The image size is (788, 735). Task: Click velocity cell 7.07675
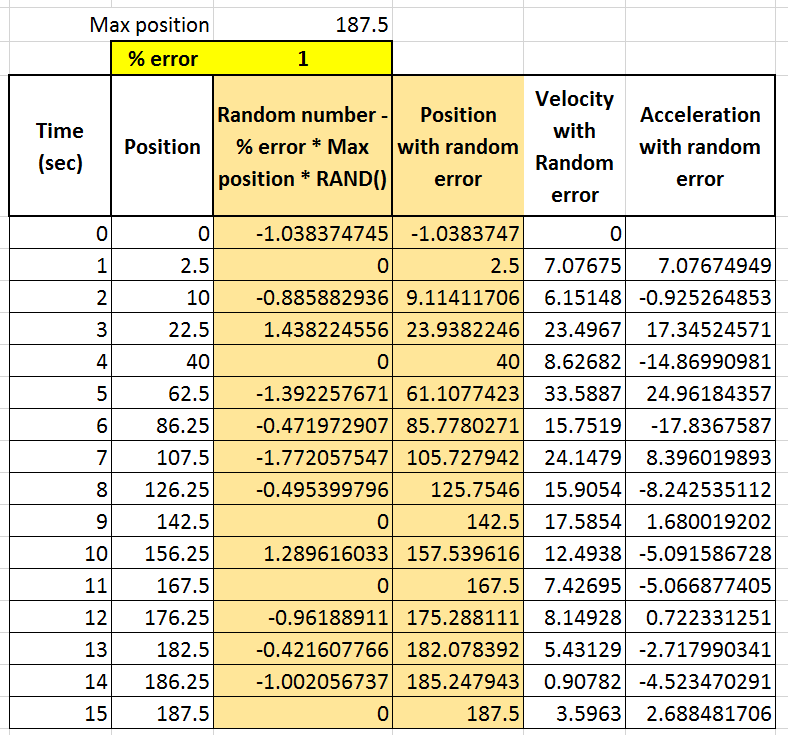(574, 265)
